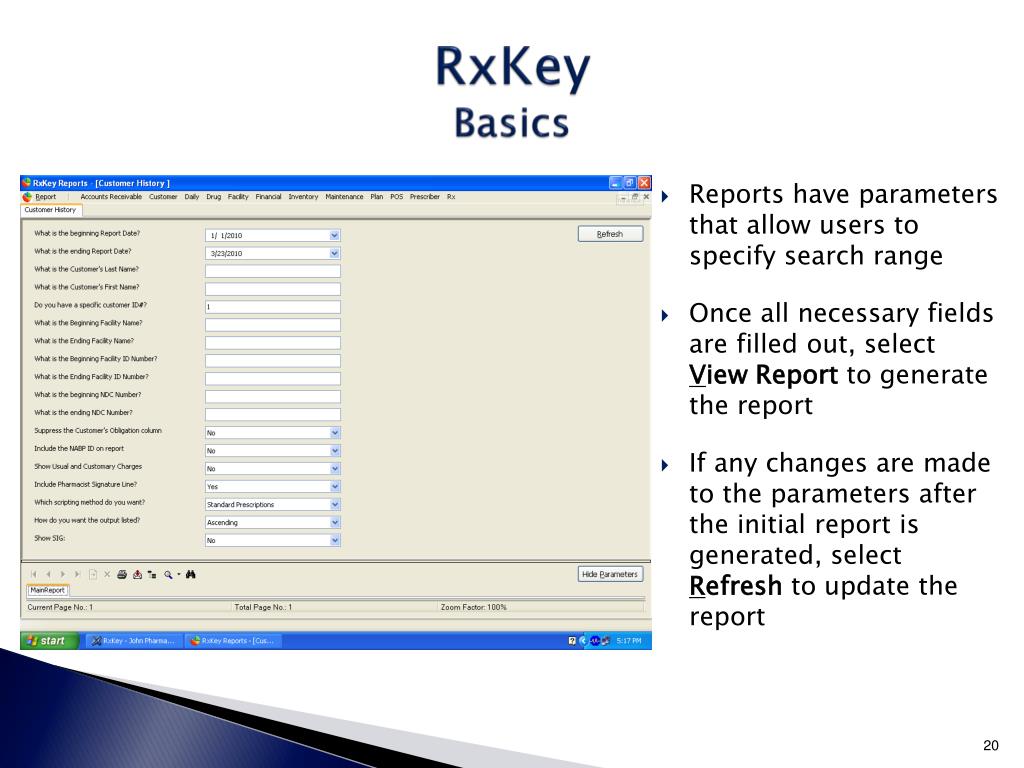
Task: Select the Customer History tab
Action: (51, 210)
